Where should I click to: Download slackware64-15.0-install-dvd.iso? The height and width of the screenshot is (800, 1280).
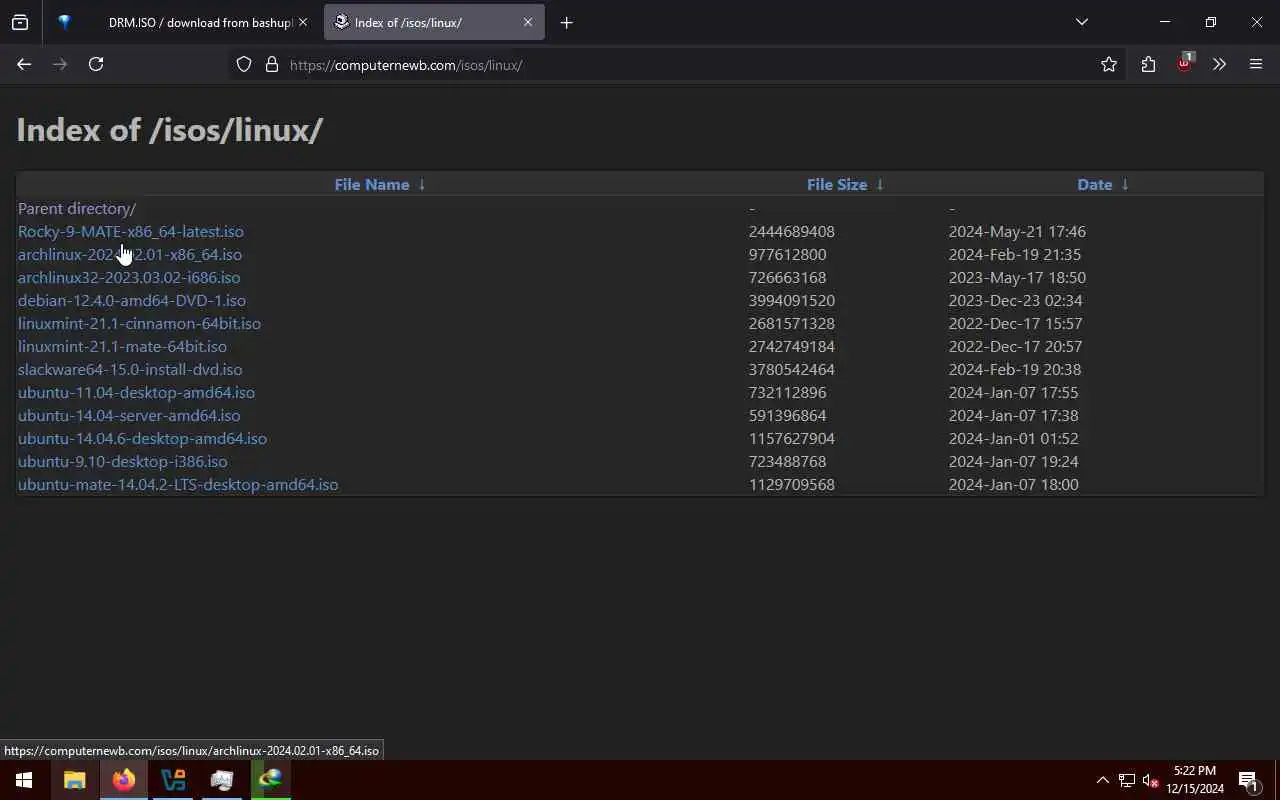(x=130, y=369)
